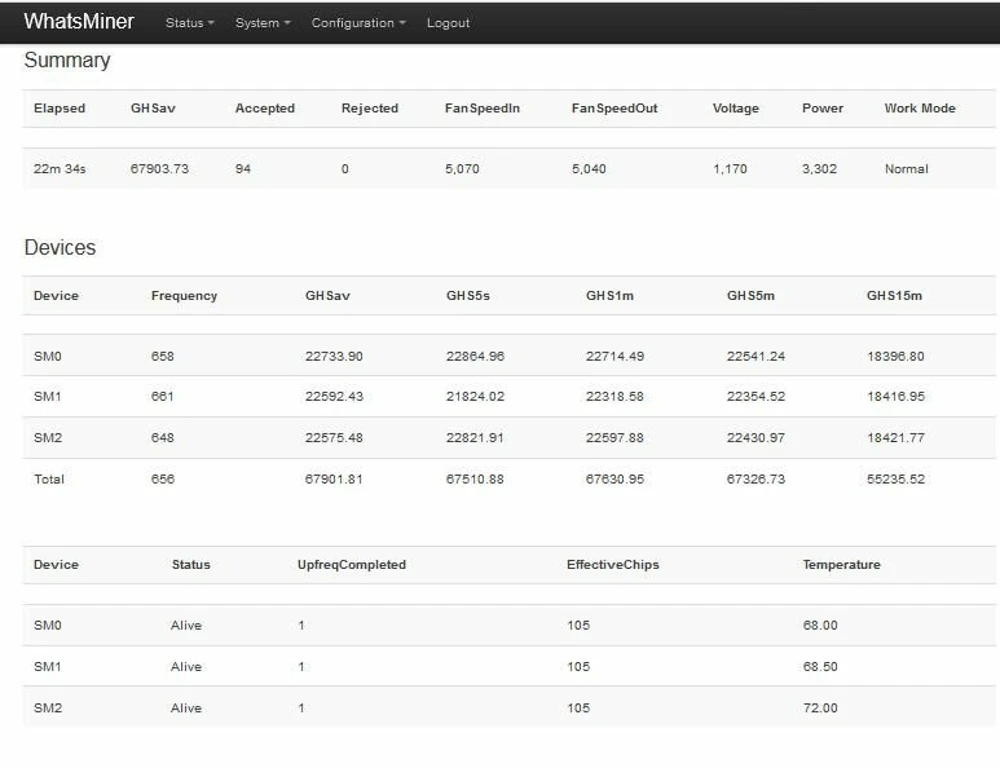Click the Voltage column header
Image resolution: width=1000 pixels, height=768 pixels.
pos(736,108)
